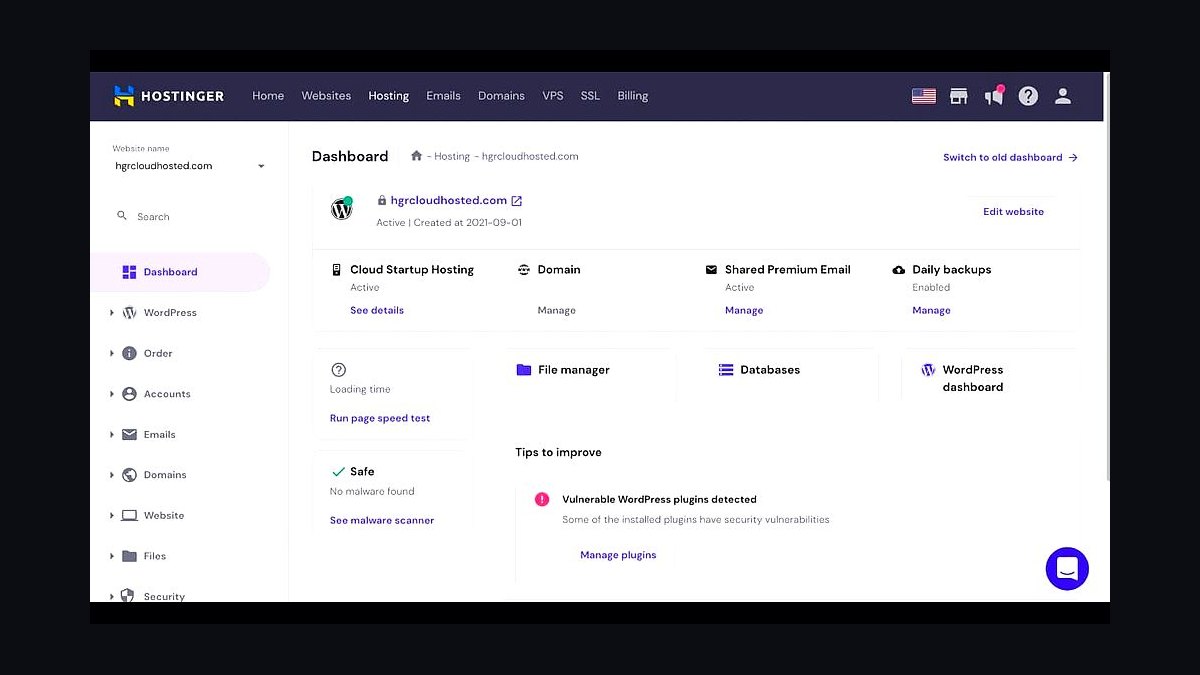Image resolution: width=1200 pixels, height=675 pixels.
Task: Click the Hostinger logo
Action: pos(168,96)
